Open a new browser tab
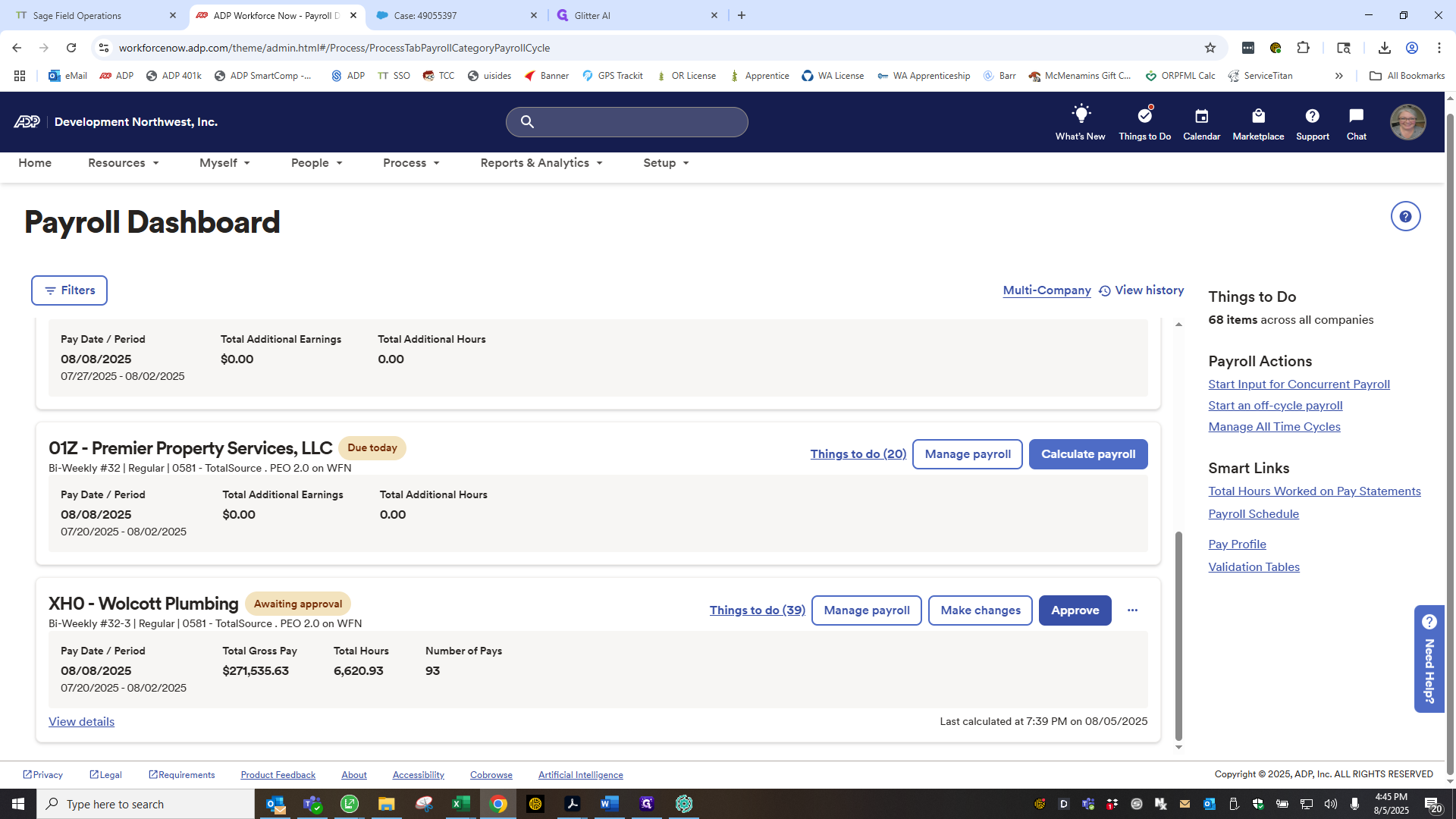 [x=742, y=15]
